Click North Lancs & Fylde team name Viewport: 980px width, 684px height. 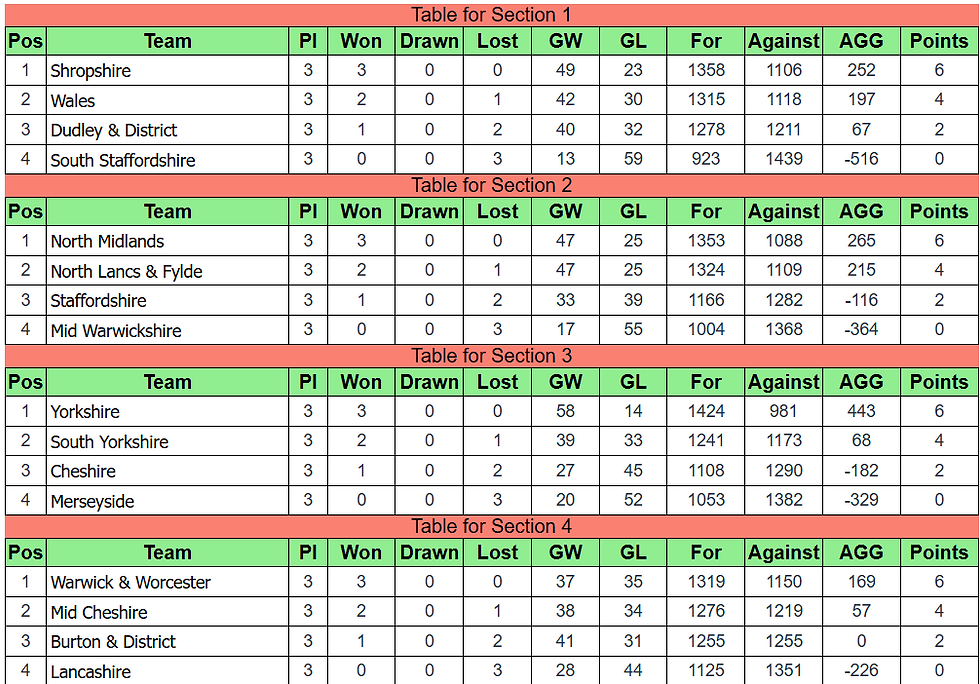click(x=126, y=271)
